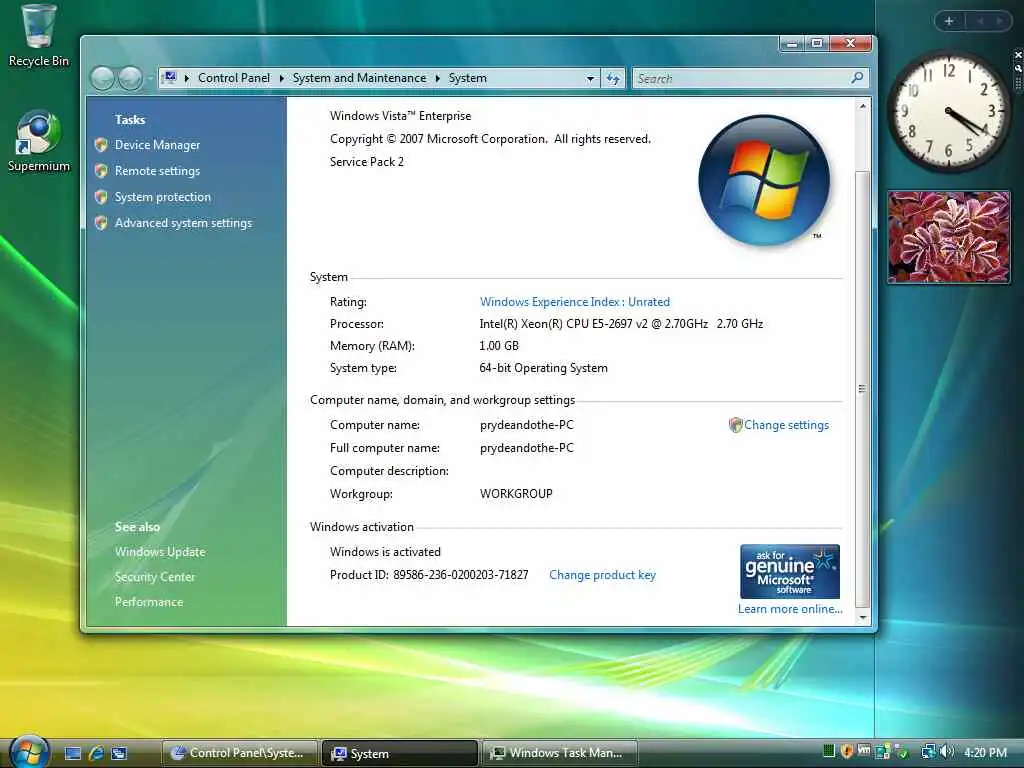Select the Control Panel breadcrumb

pos(234,78)
